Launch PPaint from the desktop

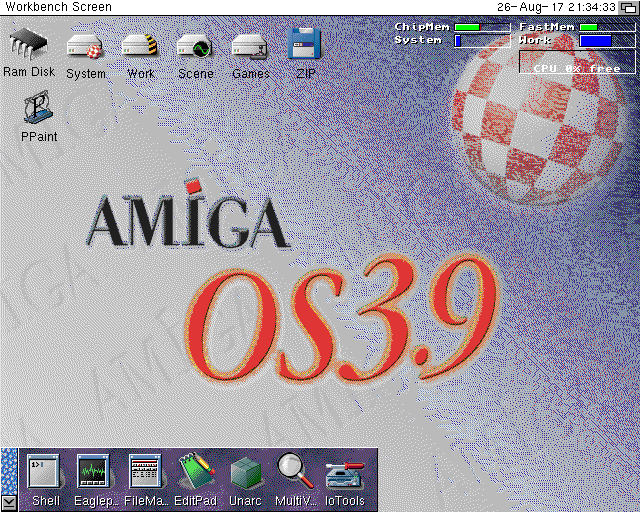pyautogui.click(x=38, y=108)
